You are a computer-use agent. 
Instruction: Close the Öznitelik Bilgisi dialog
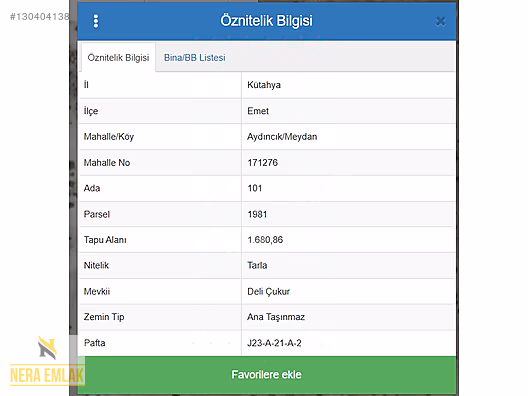[x=440, y=21]
